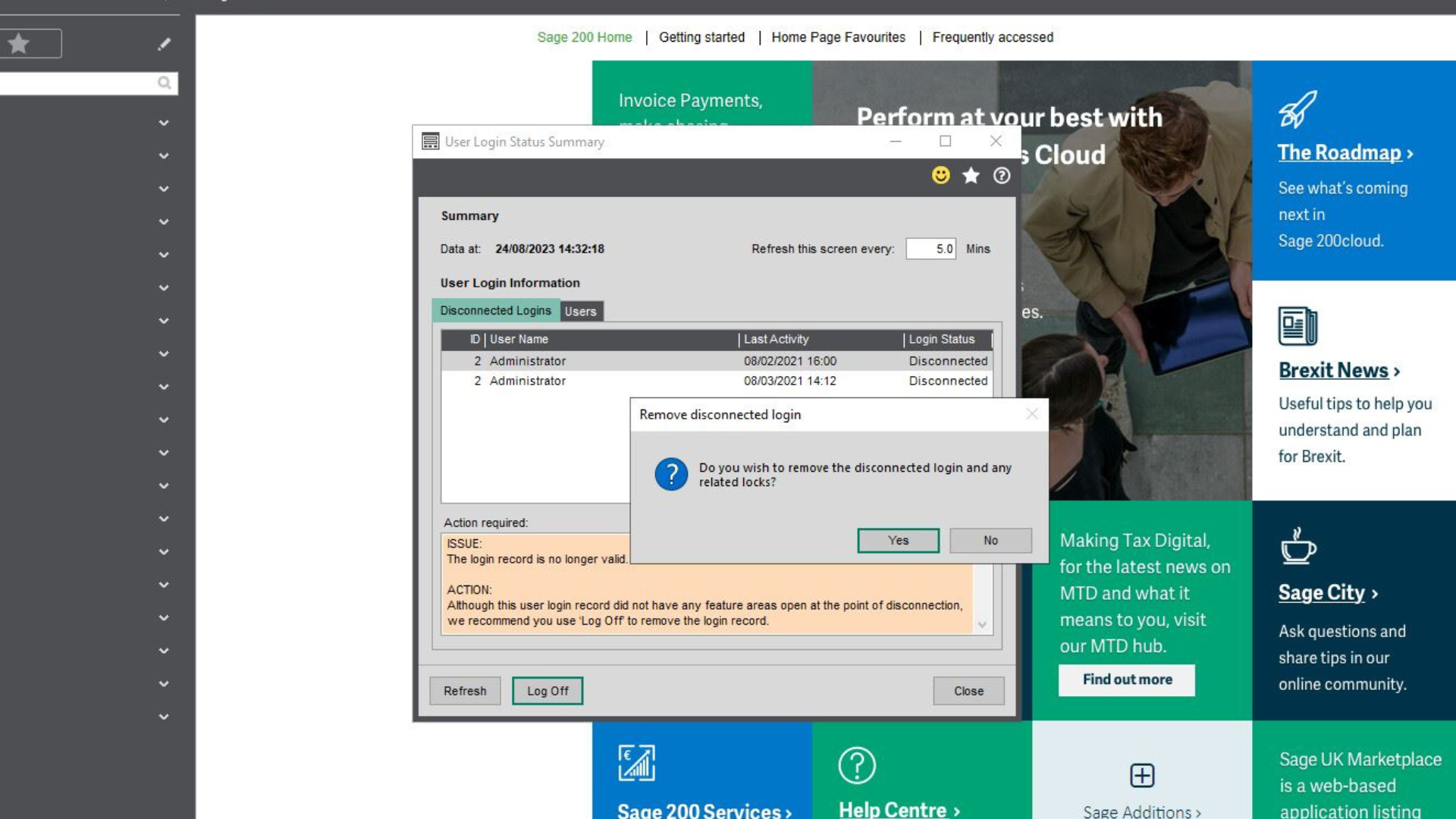Expand the first sidebar section chevron
Viewport: 1456px width, 819px height.
[163, 122]
